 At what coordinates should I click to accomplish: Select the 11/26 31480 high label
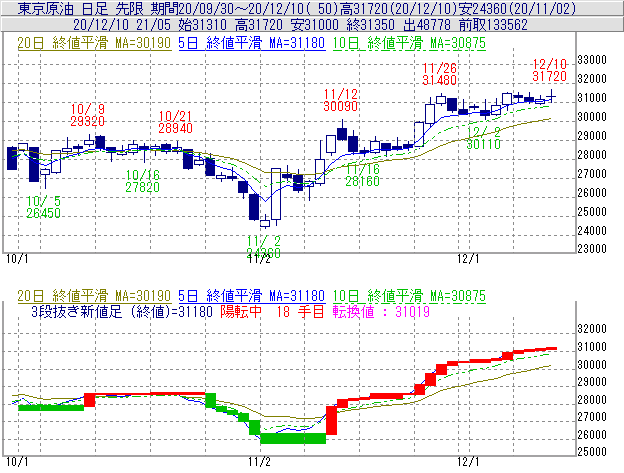pyautogui.click(x=439, y=74)
